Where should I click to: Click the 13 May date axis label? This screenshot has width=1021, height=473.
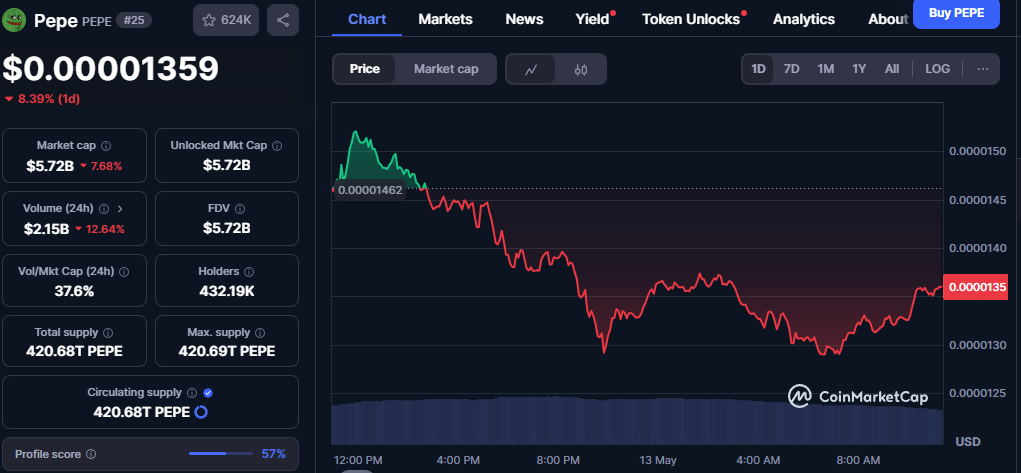[x=658, y=460]
